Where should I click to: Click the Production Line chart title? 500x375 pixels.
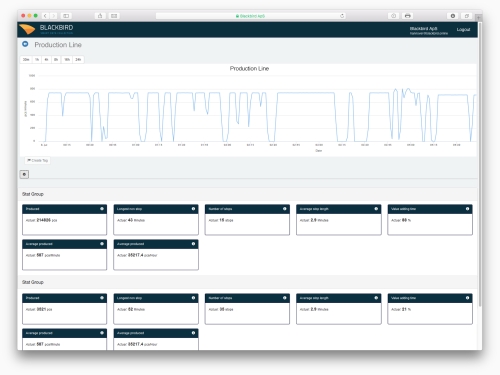[249, 68]
